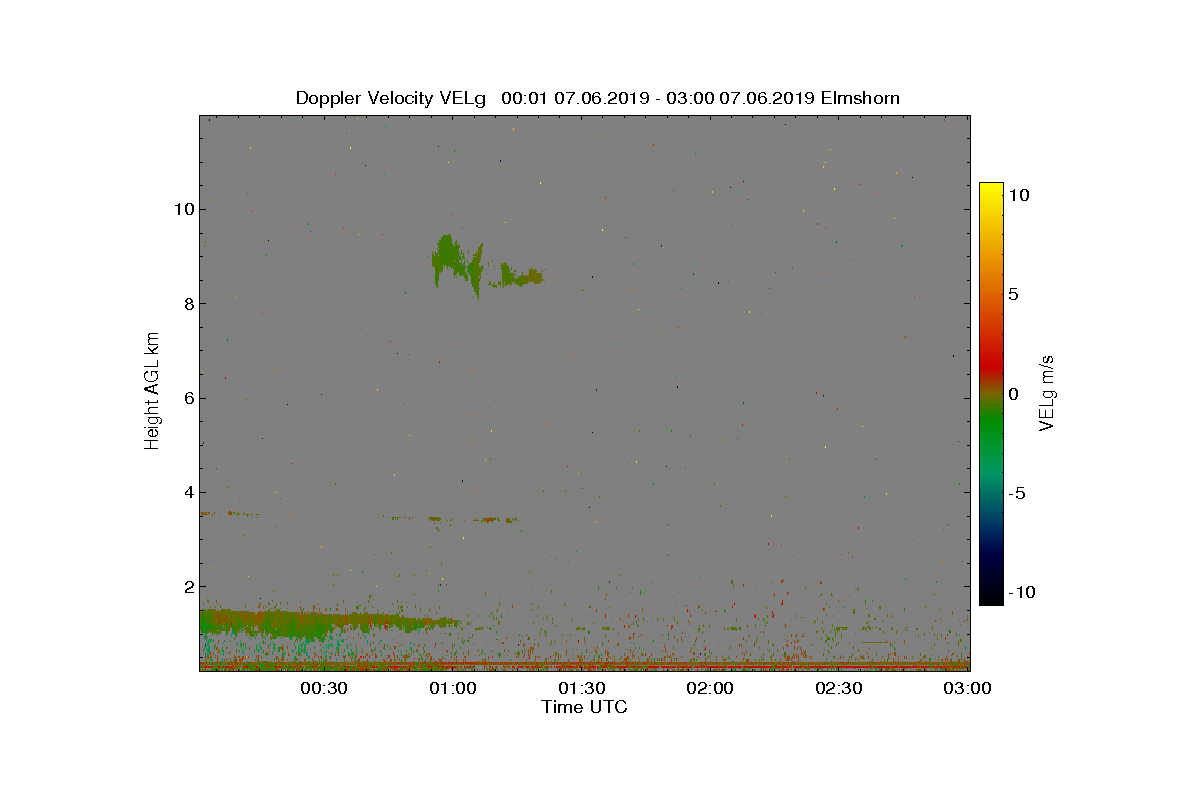Click the colorbar tick label 0
This screenshot has height=800, width=1200.
point(1013,394)
